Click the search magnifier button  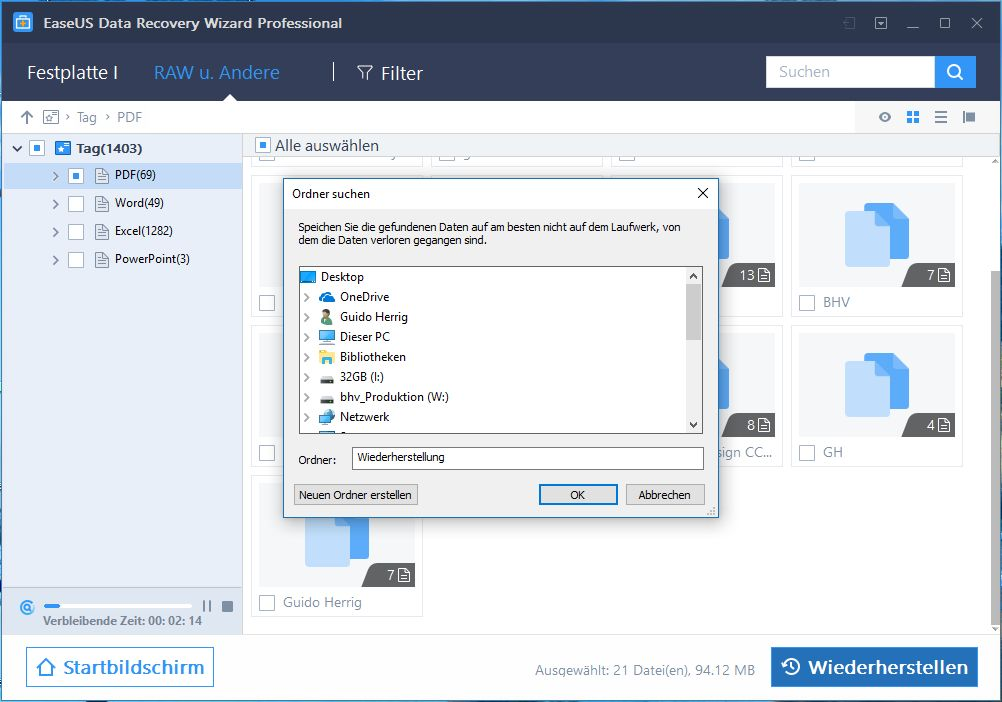[955, 72]
